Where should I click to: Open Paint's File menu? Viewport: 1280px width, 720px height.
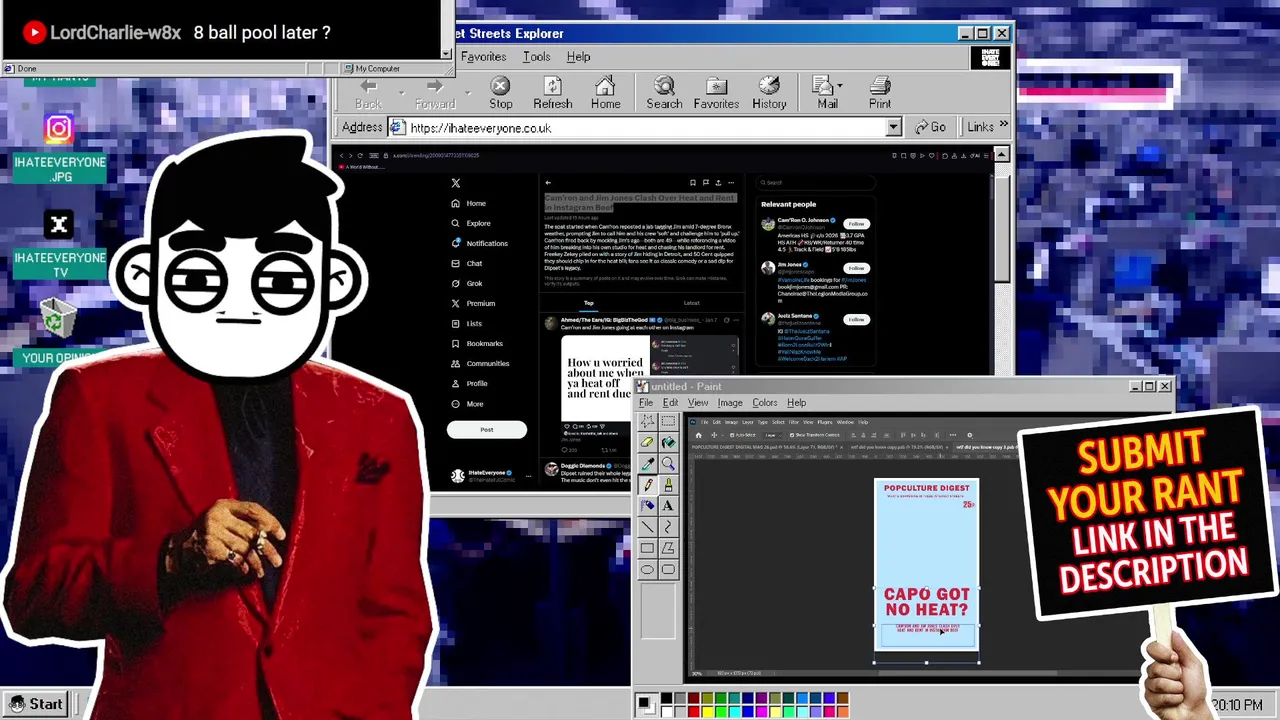646,403
